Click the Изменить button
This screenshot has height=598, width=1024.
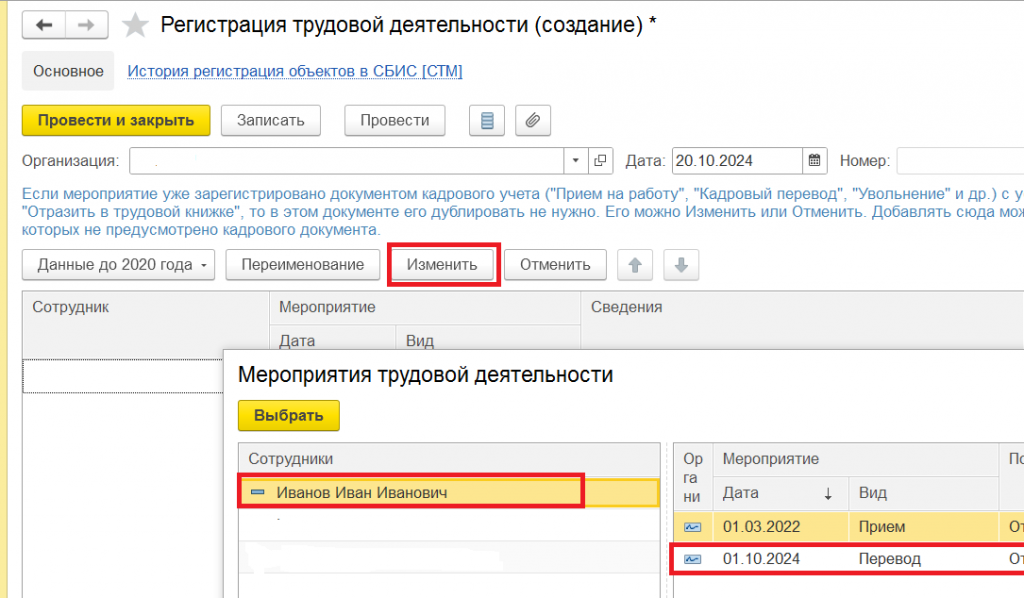coord(442,265)
